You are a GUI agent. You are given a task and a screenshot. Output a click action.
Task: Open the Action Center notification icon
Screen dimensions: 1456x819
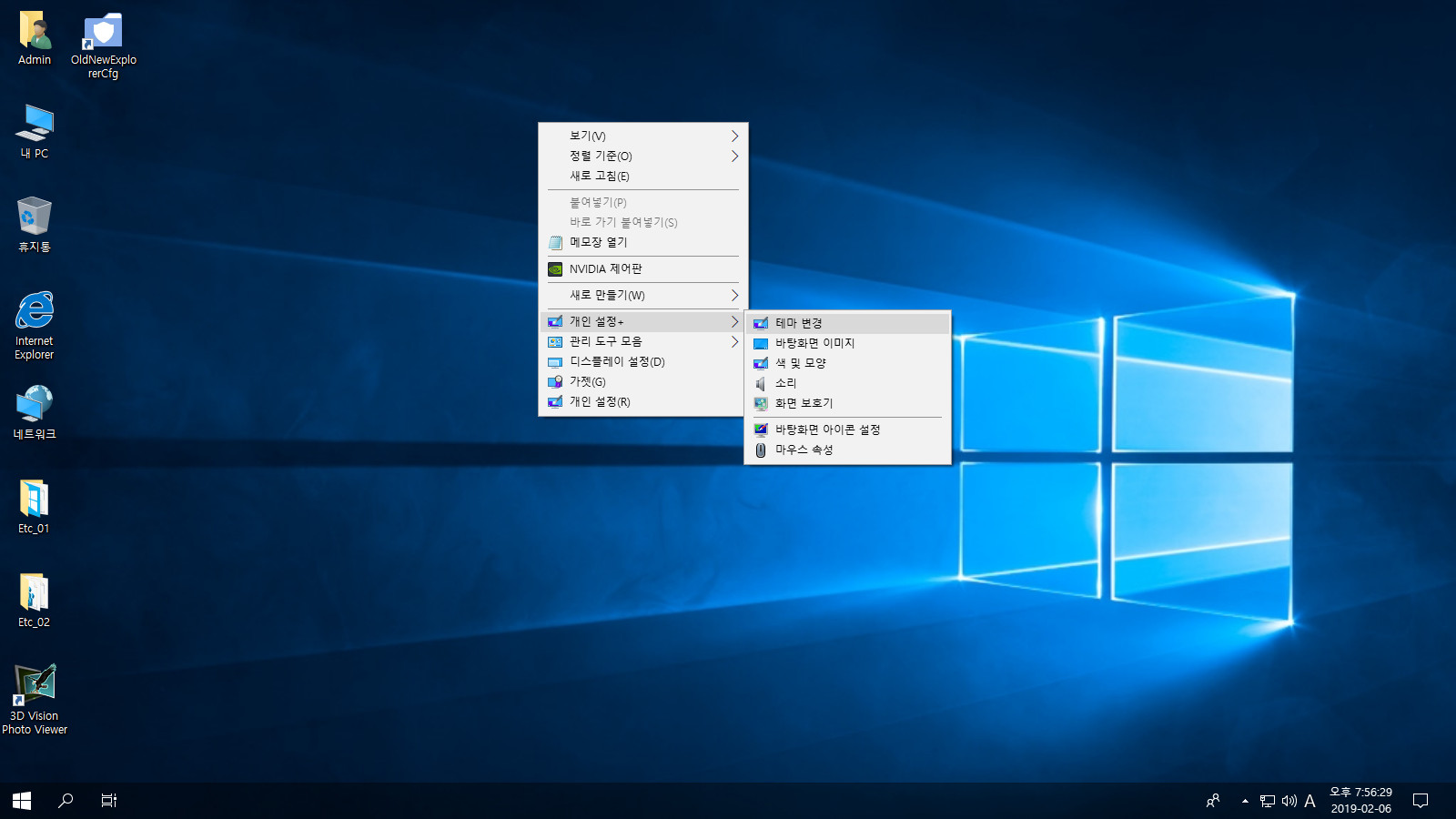point(1421,801)
